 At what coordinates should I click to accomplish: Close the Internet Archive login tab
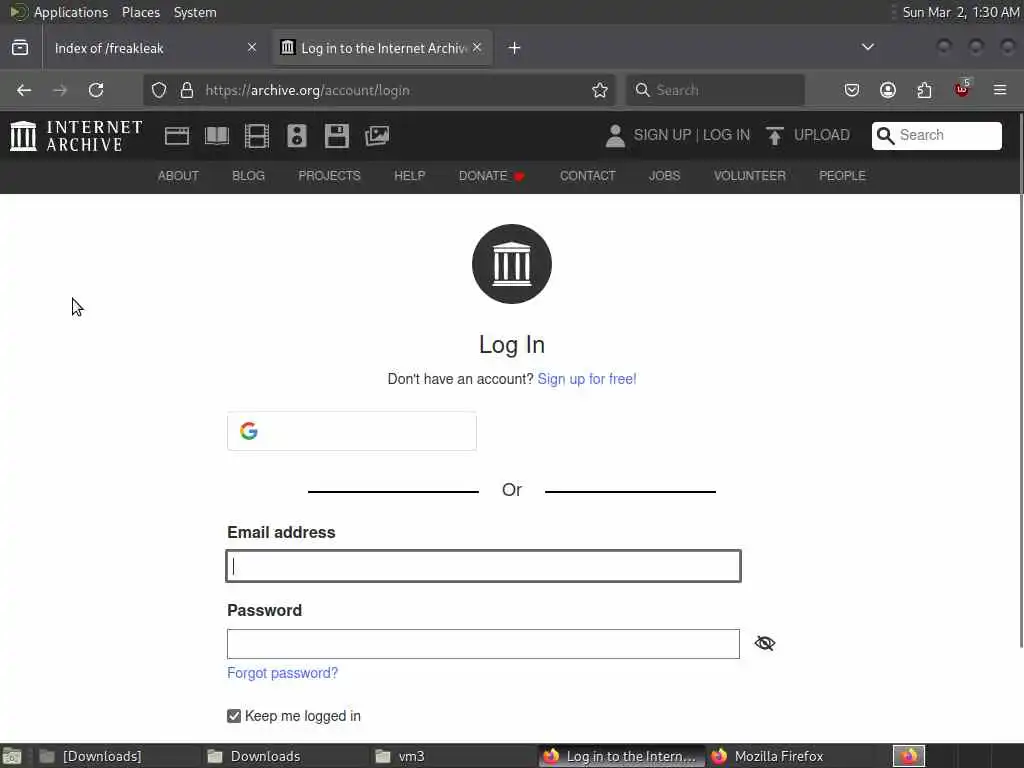(x=477, y=48)
